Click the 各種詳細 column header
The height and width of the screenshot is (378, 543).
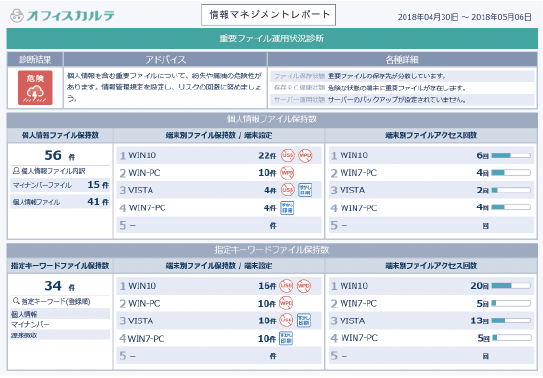click(402, 60)
